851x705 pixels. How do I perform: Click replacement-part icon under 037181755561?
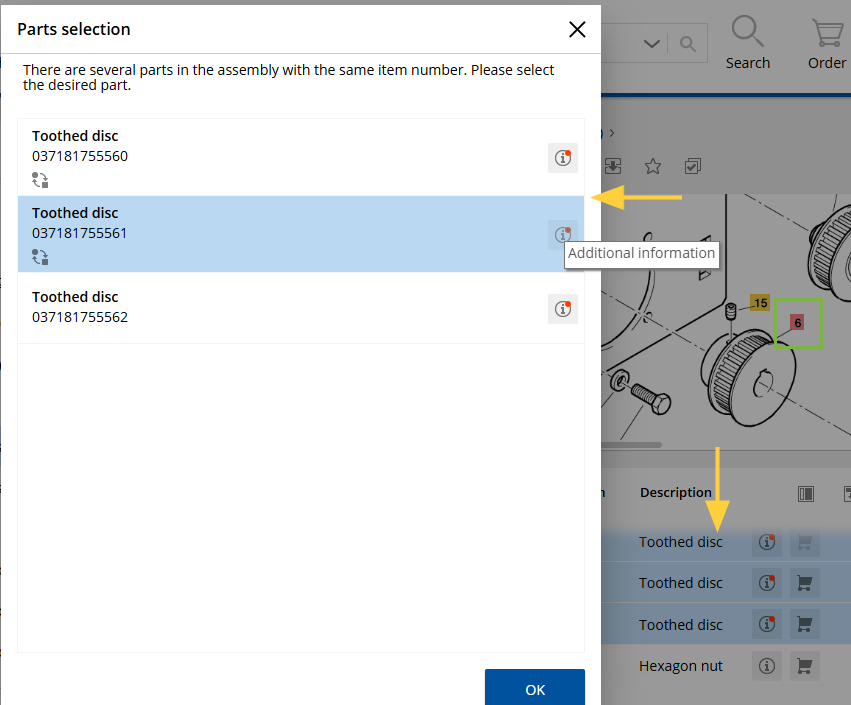pos(40,257)
